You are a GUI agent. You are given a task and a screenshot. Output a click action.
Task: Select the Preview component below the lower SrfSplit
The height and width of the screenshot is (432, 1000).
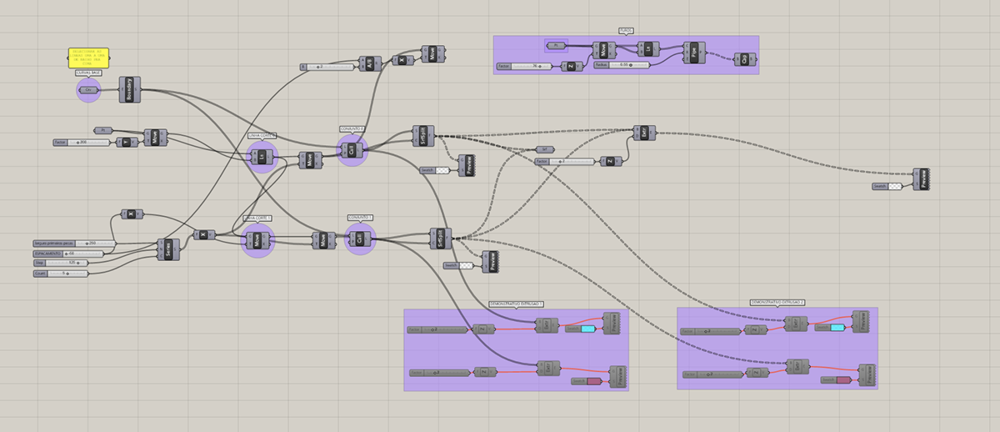click(x=490, y=262)
